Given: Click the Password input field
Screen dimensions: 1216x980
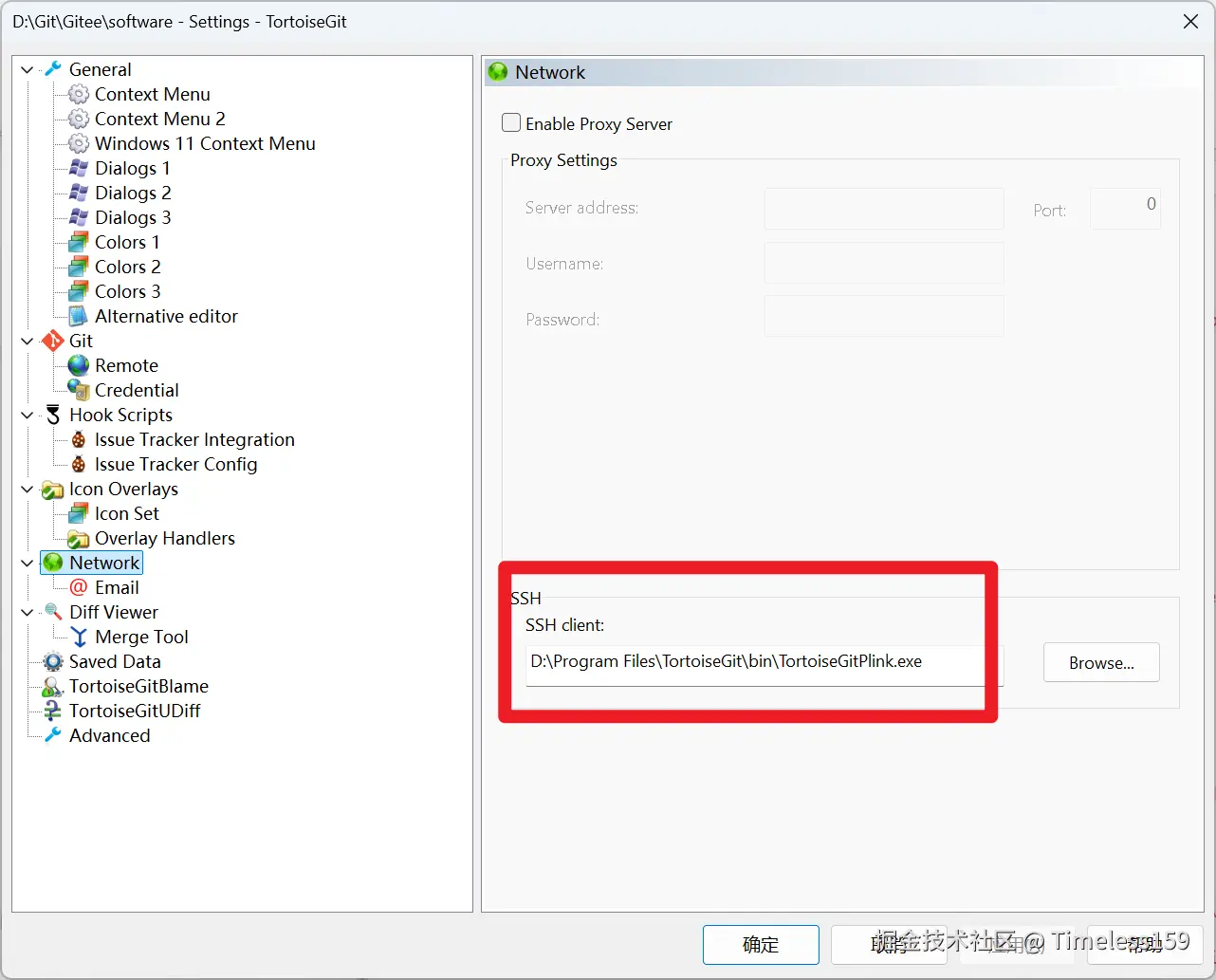Looking at the screenshot, I should click(x=884, y=316).
